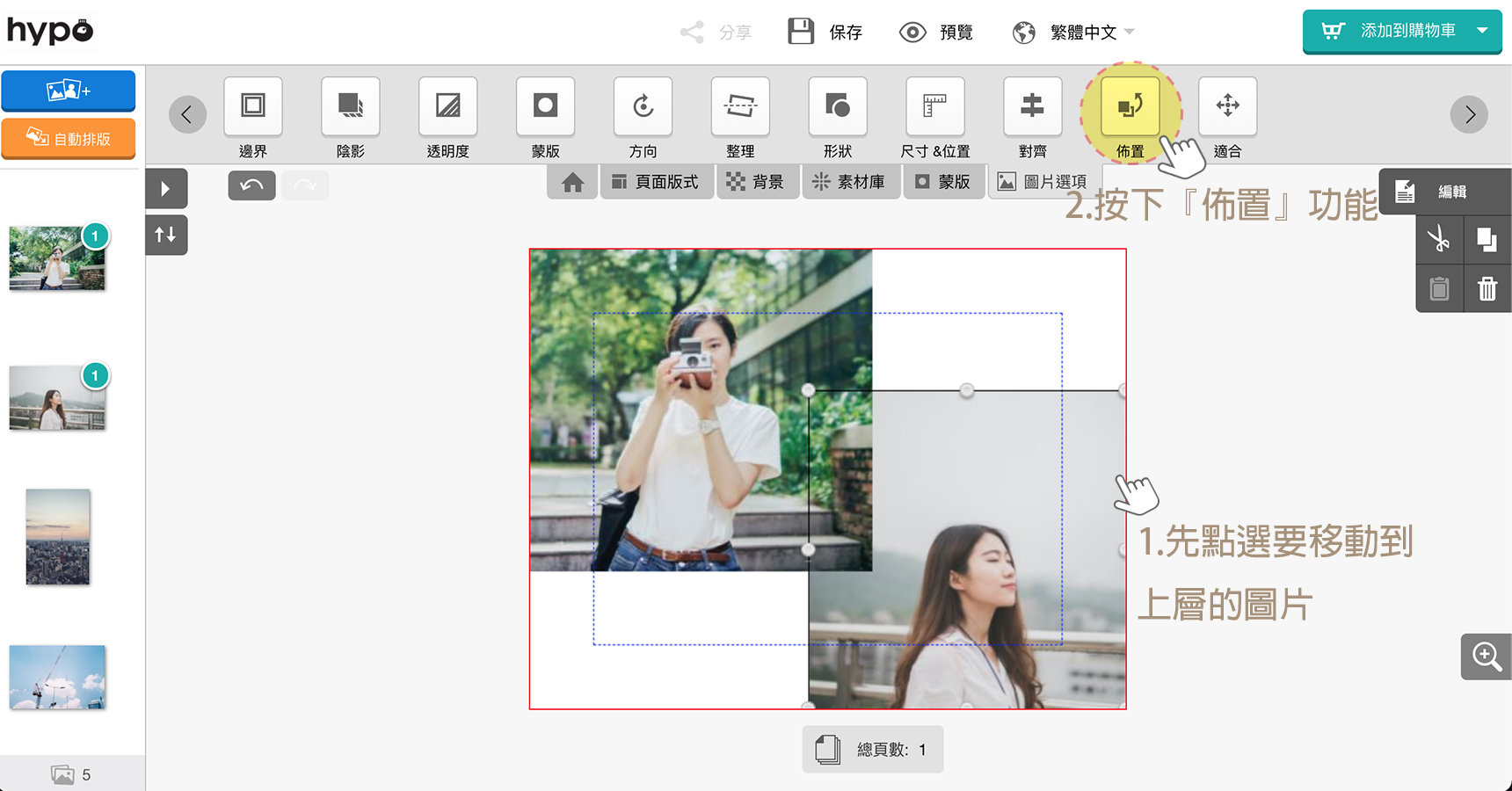Image resolution: width=1512 pixels, height=791 pixels.
Task: Click the 透明度 transparency tool
Action: tap(448, 107)
